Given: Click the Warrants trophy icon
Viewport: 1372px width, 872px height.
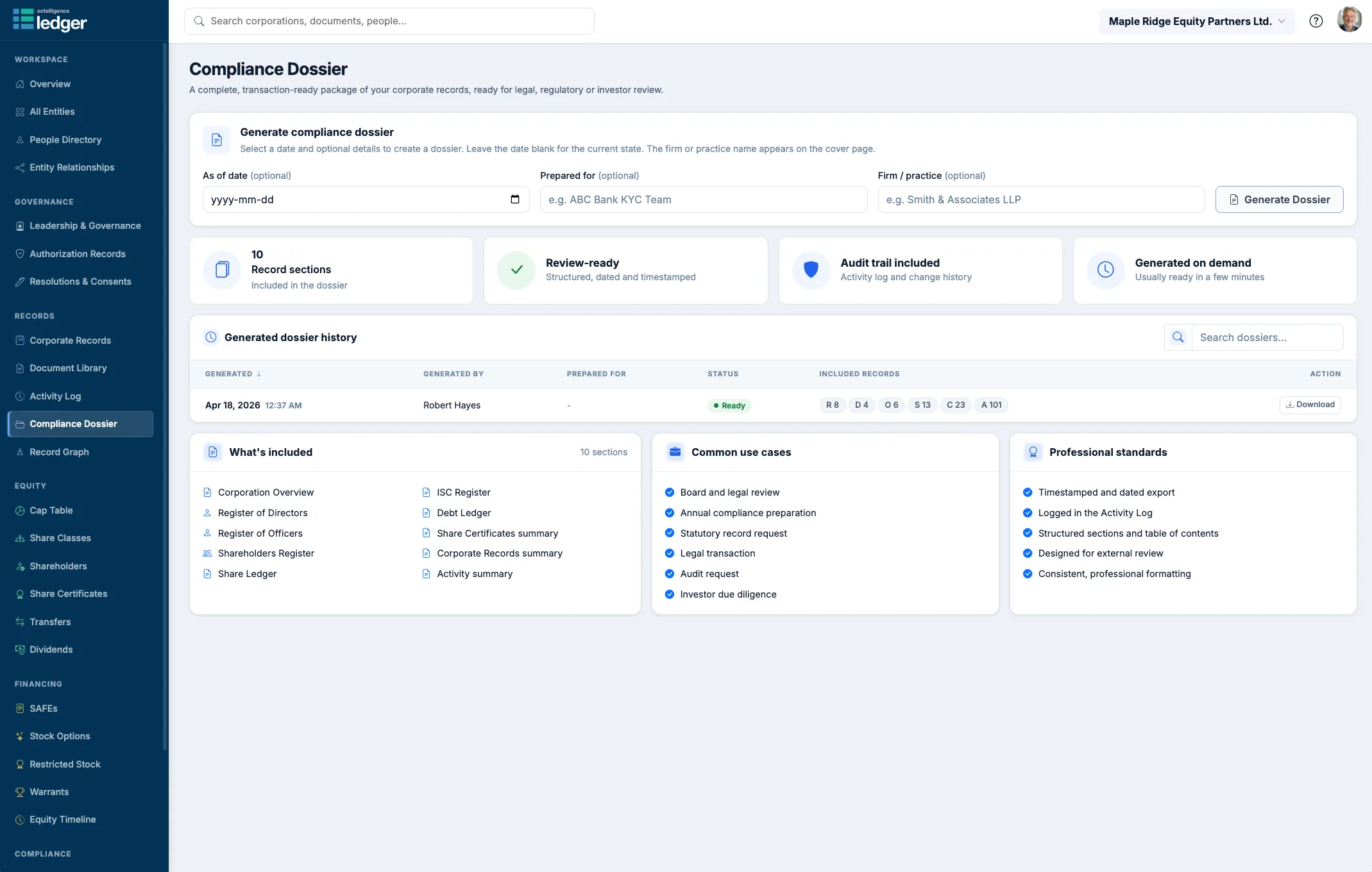Looking at the screenshot, I should [20, 792].
